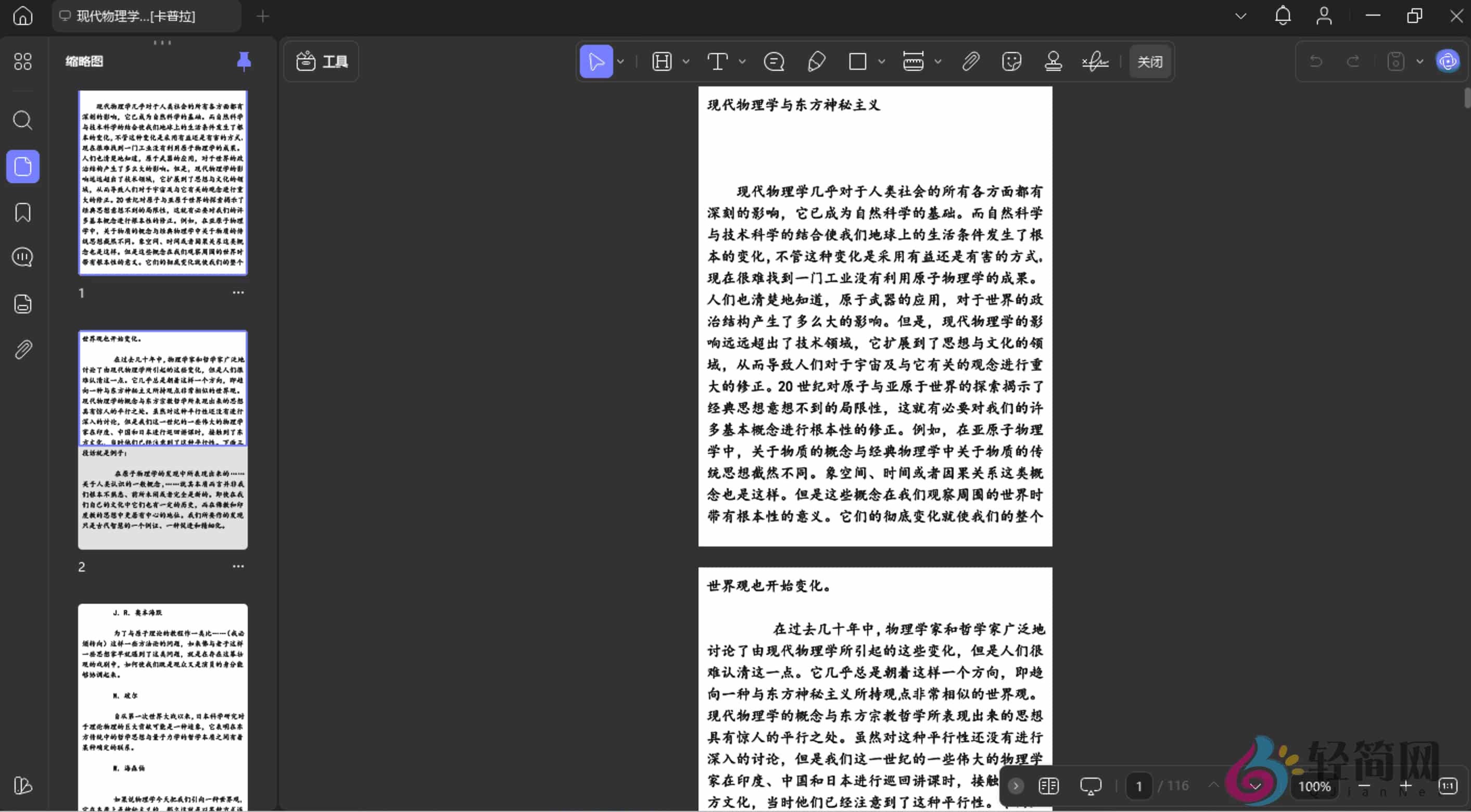Open the bookmarks panel
Screen dimensions: 1471x812
pos(22,212)
